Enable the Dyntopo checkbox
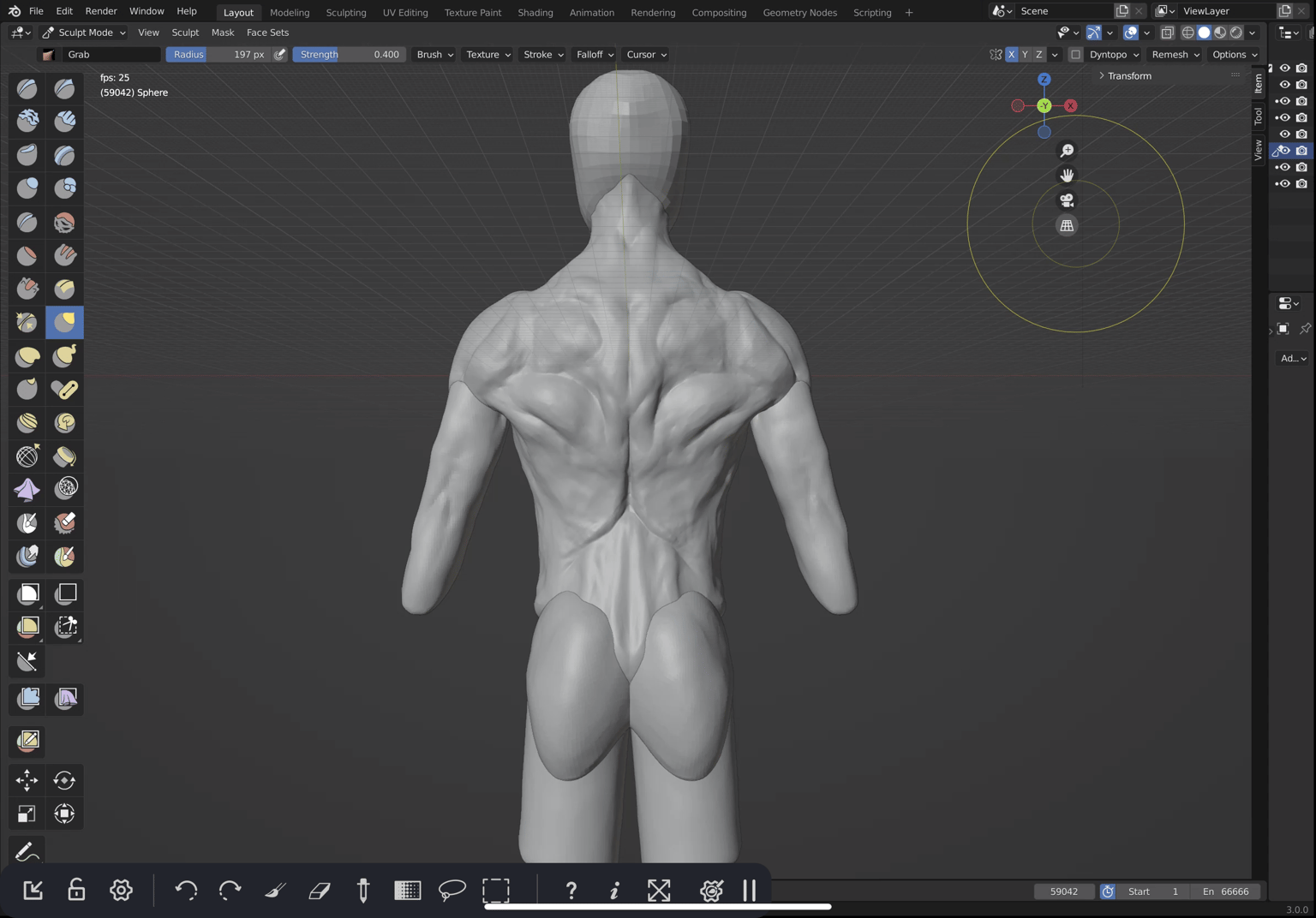Viewport: 1316px width, 918px height. [1075, 54]
